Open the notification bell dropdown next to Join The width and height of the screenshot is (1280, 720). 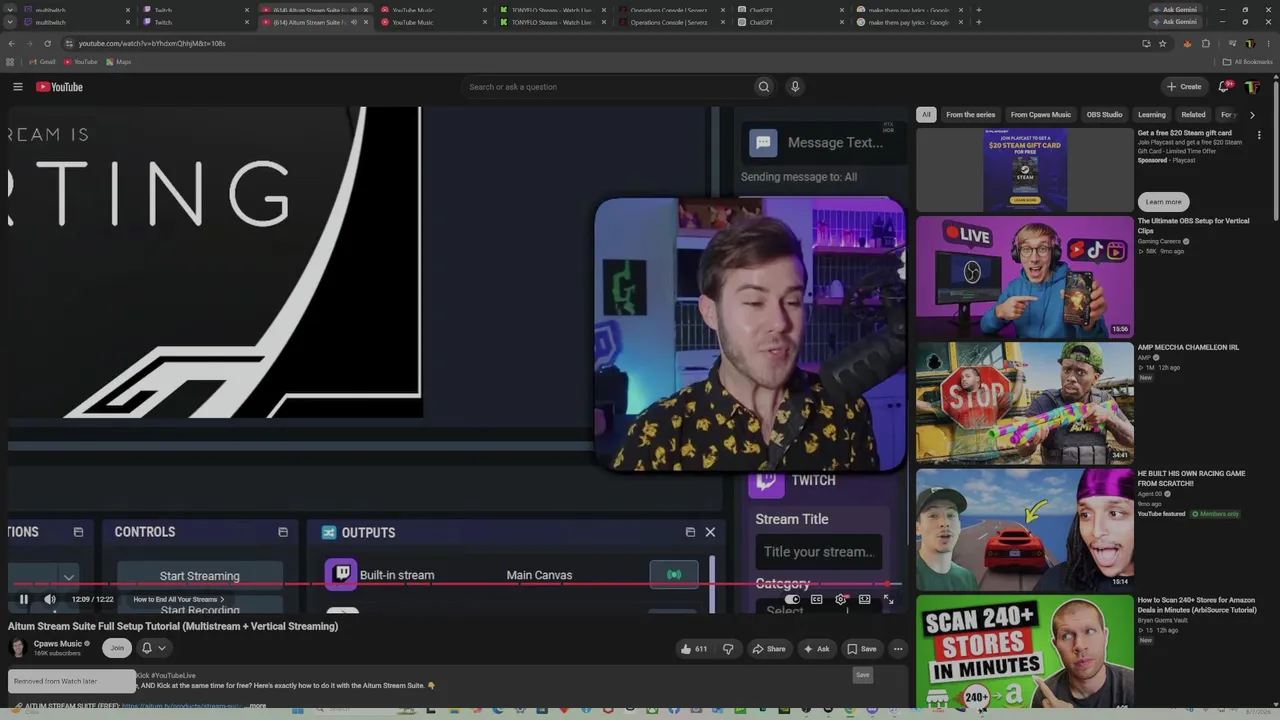[153, 648]
